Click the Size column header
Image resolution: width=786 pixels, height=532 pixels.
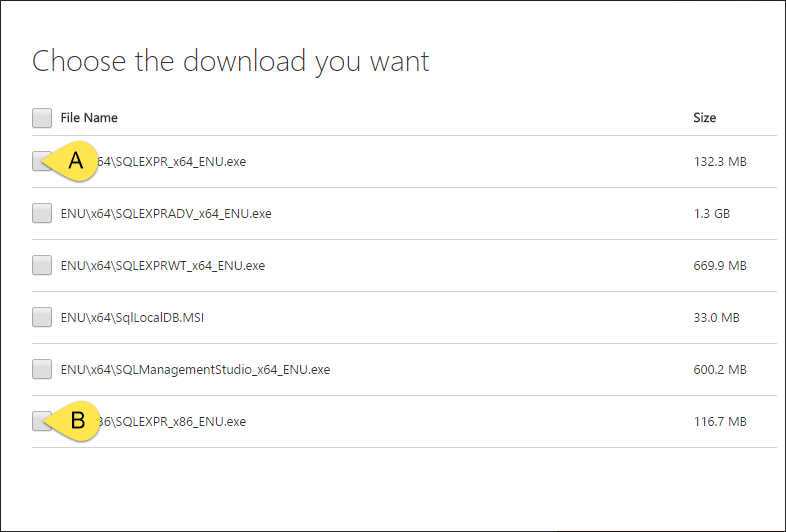[704, 118]
